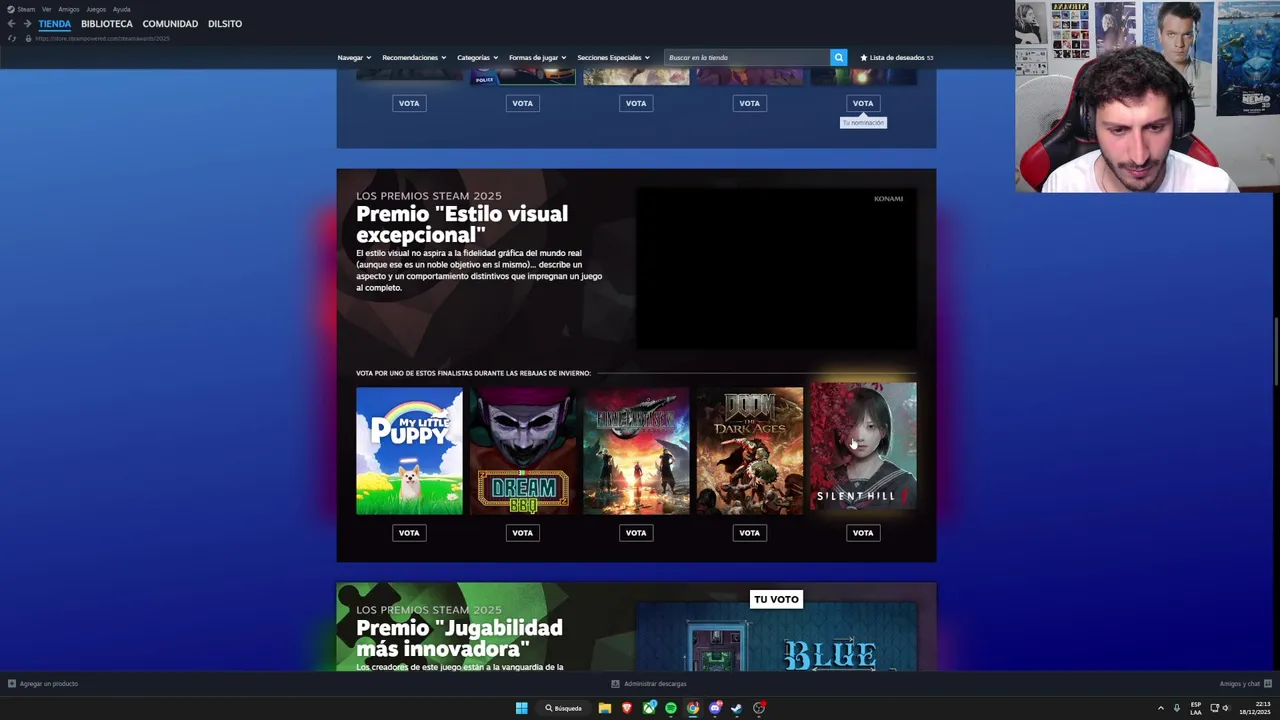Open the Friends and chat icon
This screenshot has height=720, width=1280.
pos(1268,684)
